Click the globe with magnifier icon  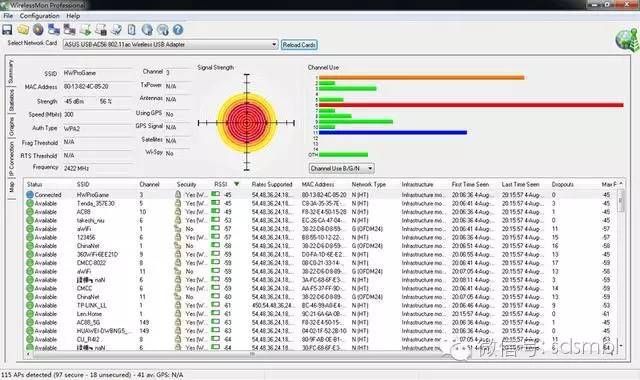(162, 30)
